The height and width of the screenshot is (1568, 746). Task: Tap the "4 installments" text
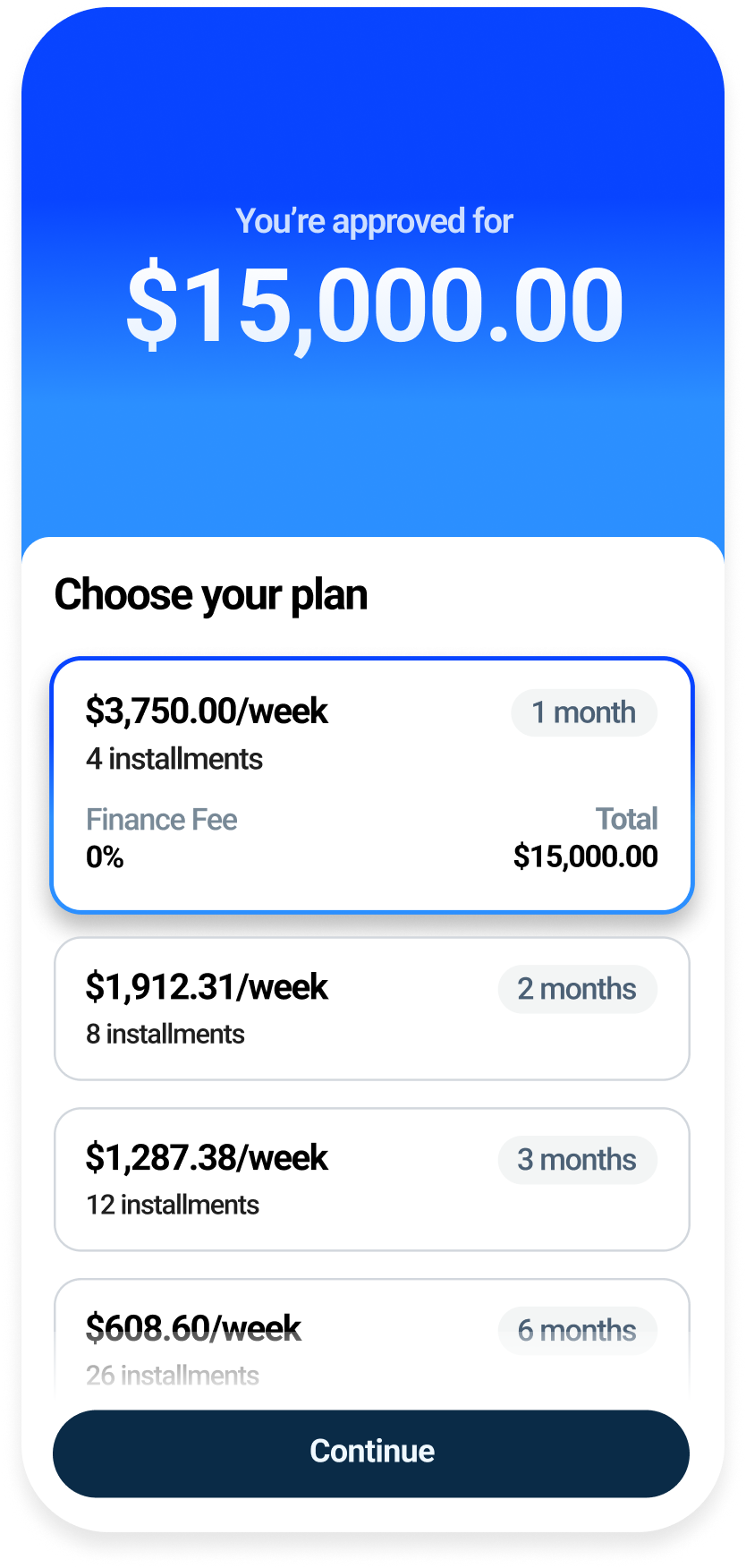pyautogui.click(x=174, y=759)
